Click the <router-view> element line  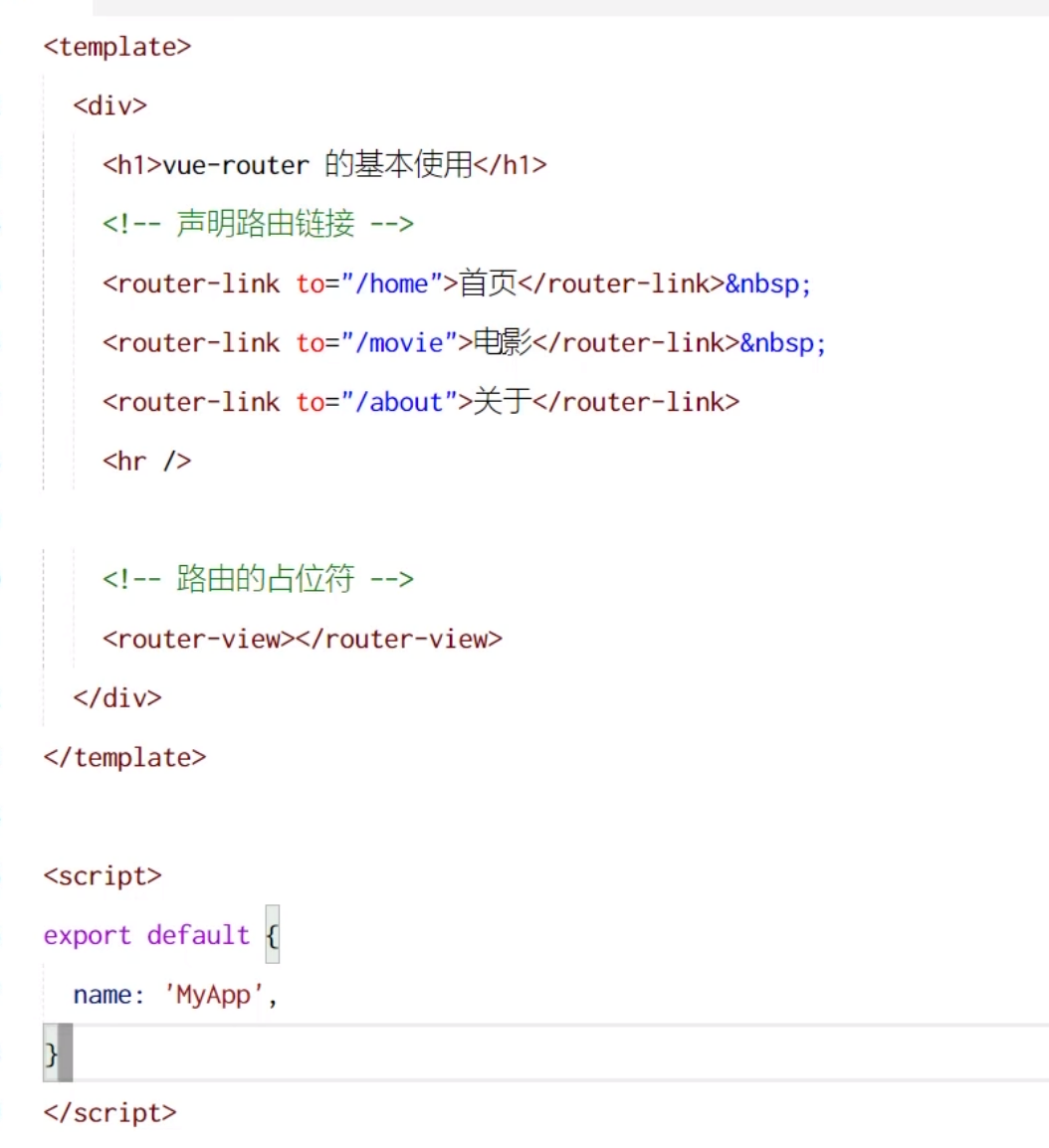click(x=303, y=640)
